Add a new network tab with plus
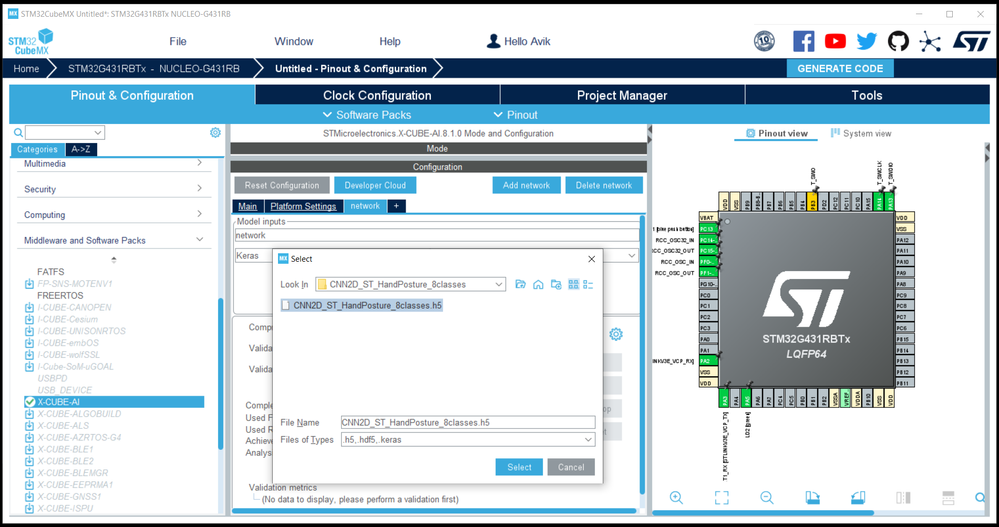Image resolution: width=999 pixels, height=527 pixels. point(396,206)
